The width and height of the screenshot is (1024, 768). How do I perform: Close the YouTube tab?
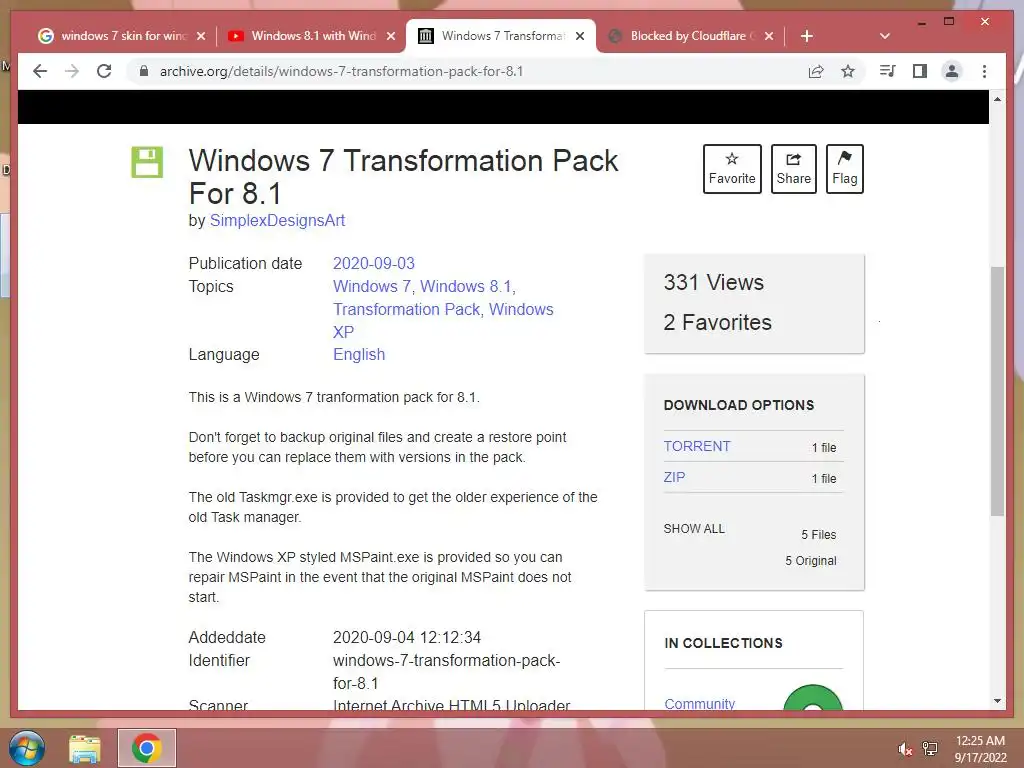pos(391,36)
